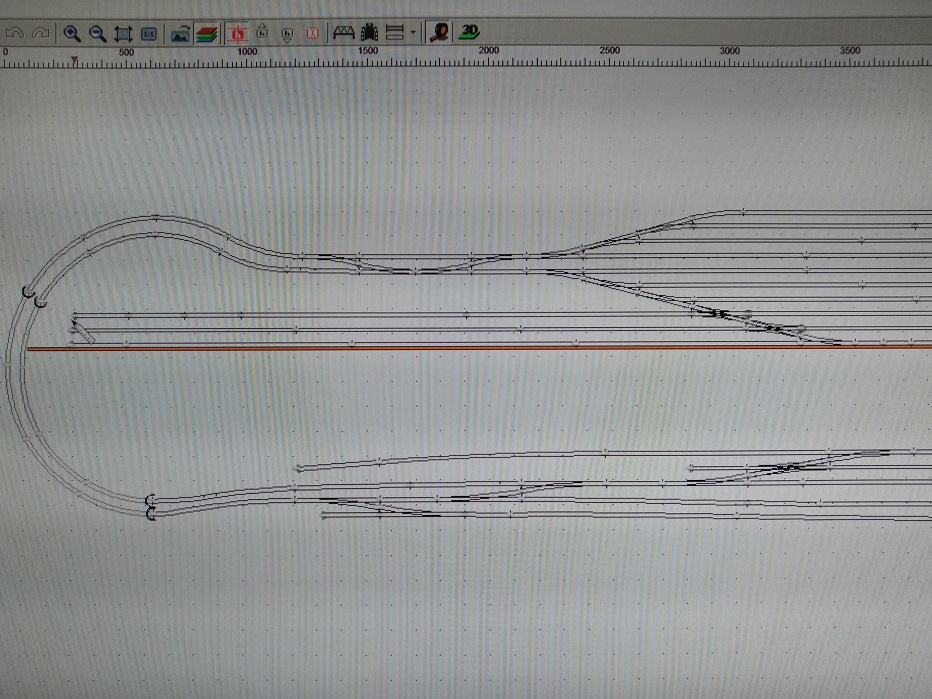Set zoom to 1:1 scale
Image resolution: width=932 pixels, height=699 pixels.
coord(148,33)
